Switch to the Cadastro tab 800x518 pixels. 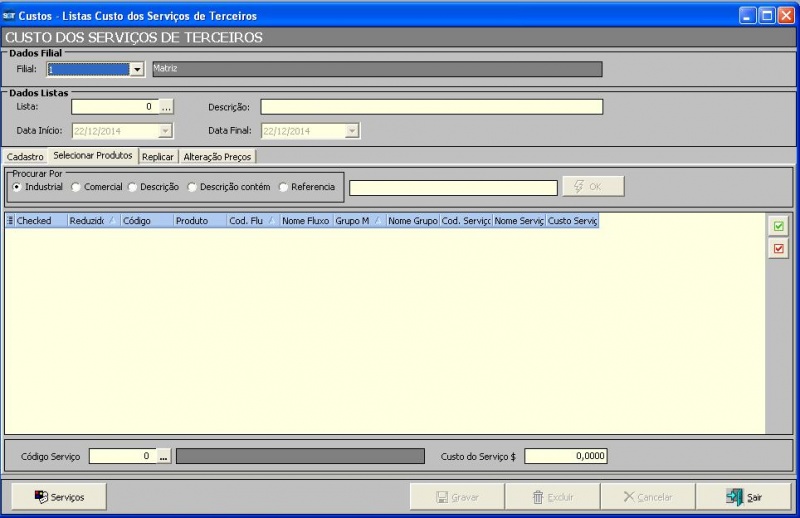coord(25,157)
